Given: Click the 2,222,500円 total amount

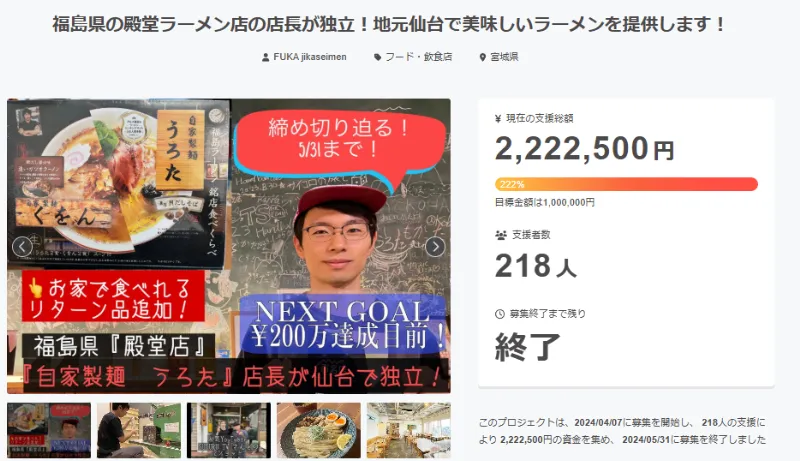Looking at the screenshot, I should point(585,149).
